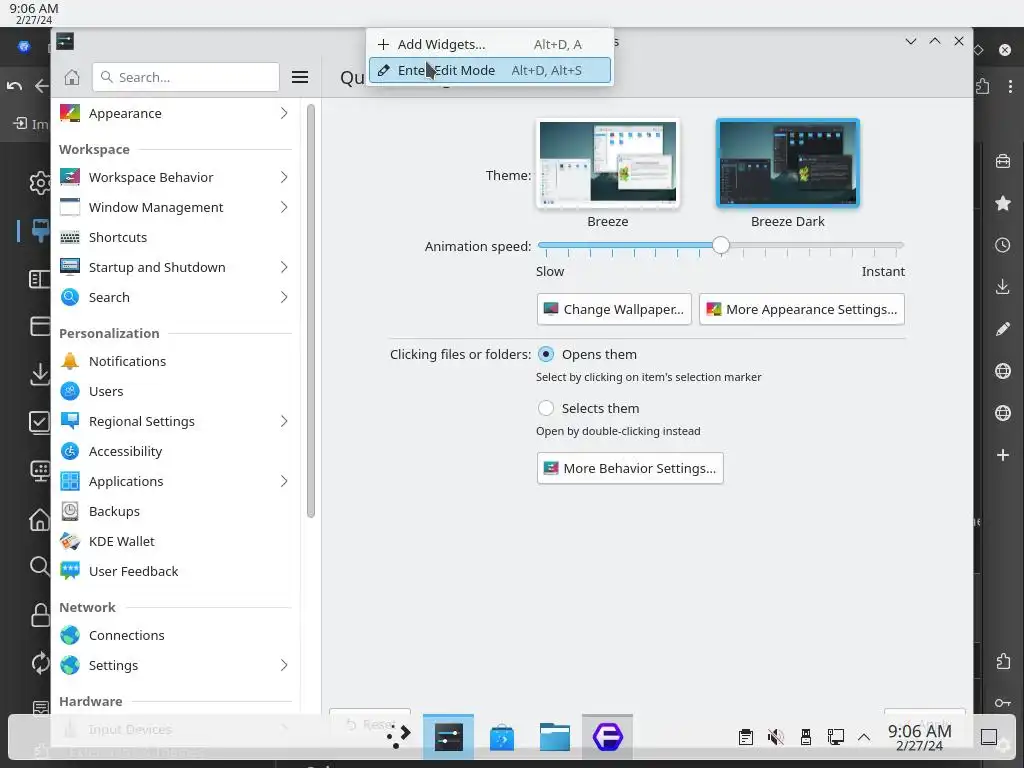The image size is (1024, 768).
Task: Open Shortcuts settings page
Action: pos(175,237)
